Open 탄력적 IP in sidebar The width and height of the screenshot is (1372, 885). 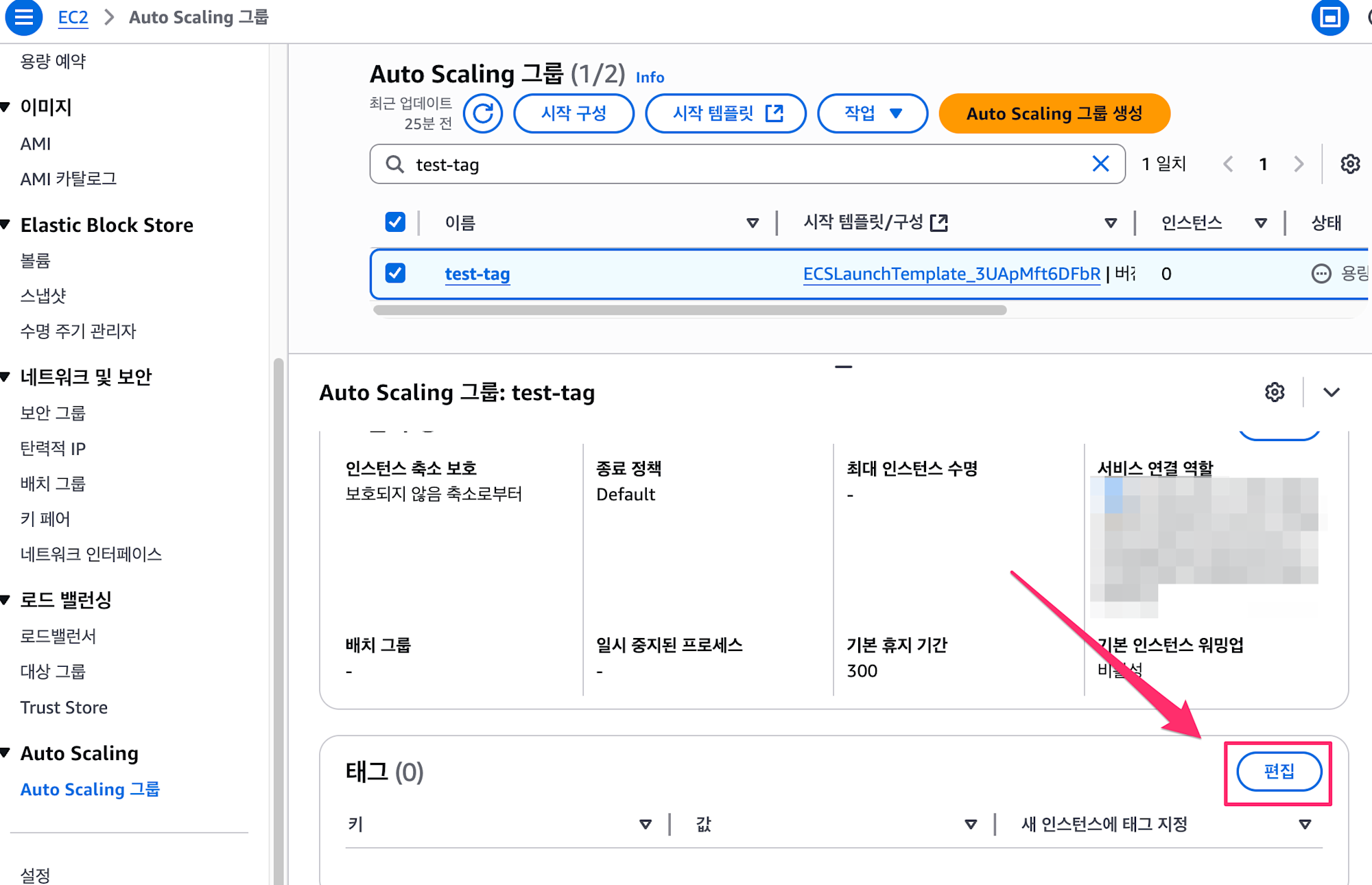[53, 449]
